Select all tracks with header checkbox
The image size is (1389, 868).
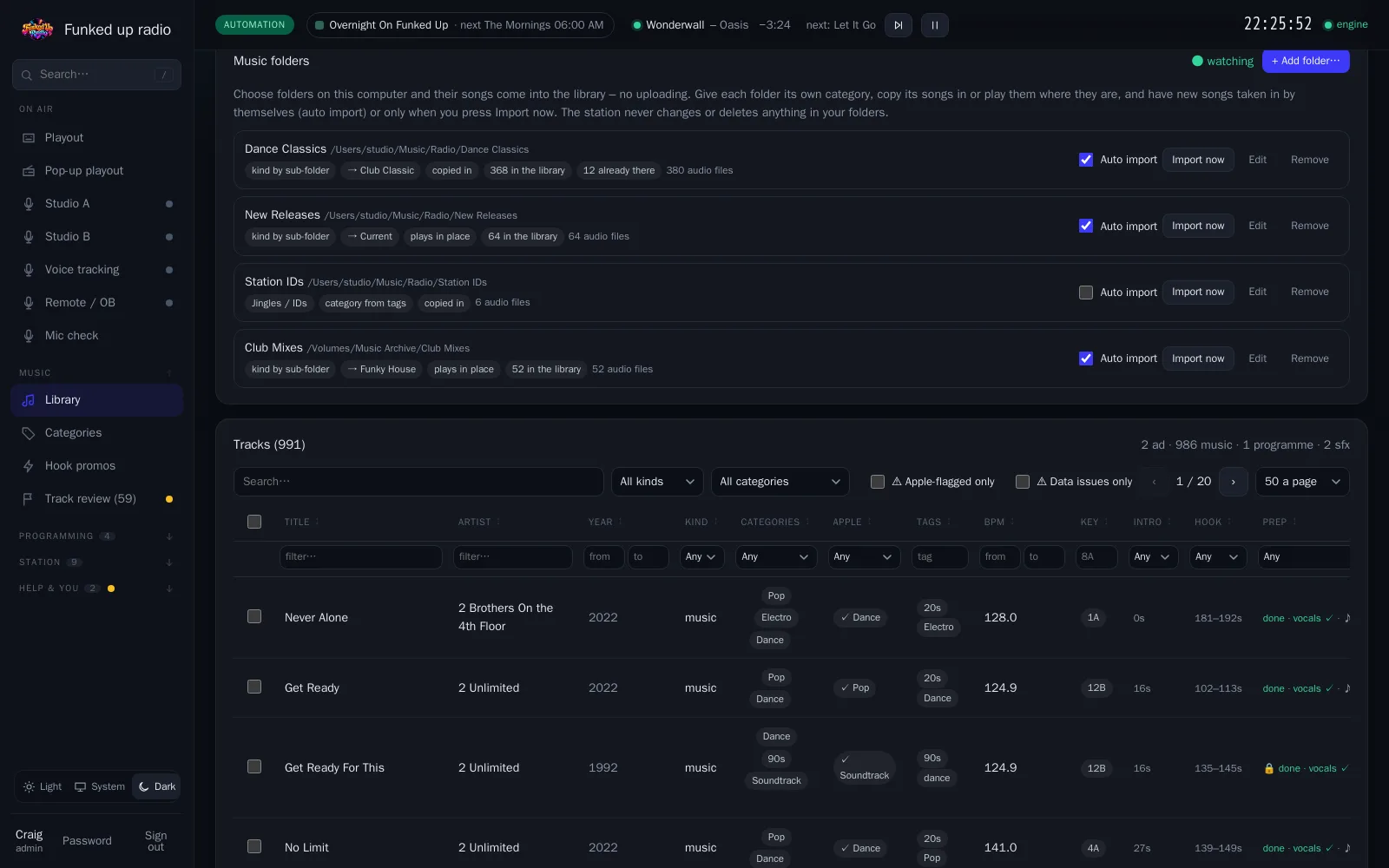[254, 522]
